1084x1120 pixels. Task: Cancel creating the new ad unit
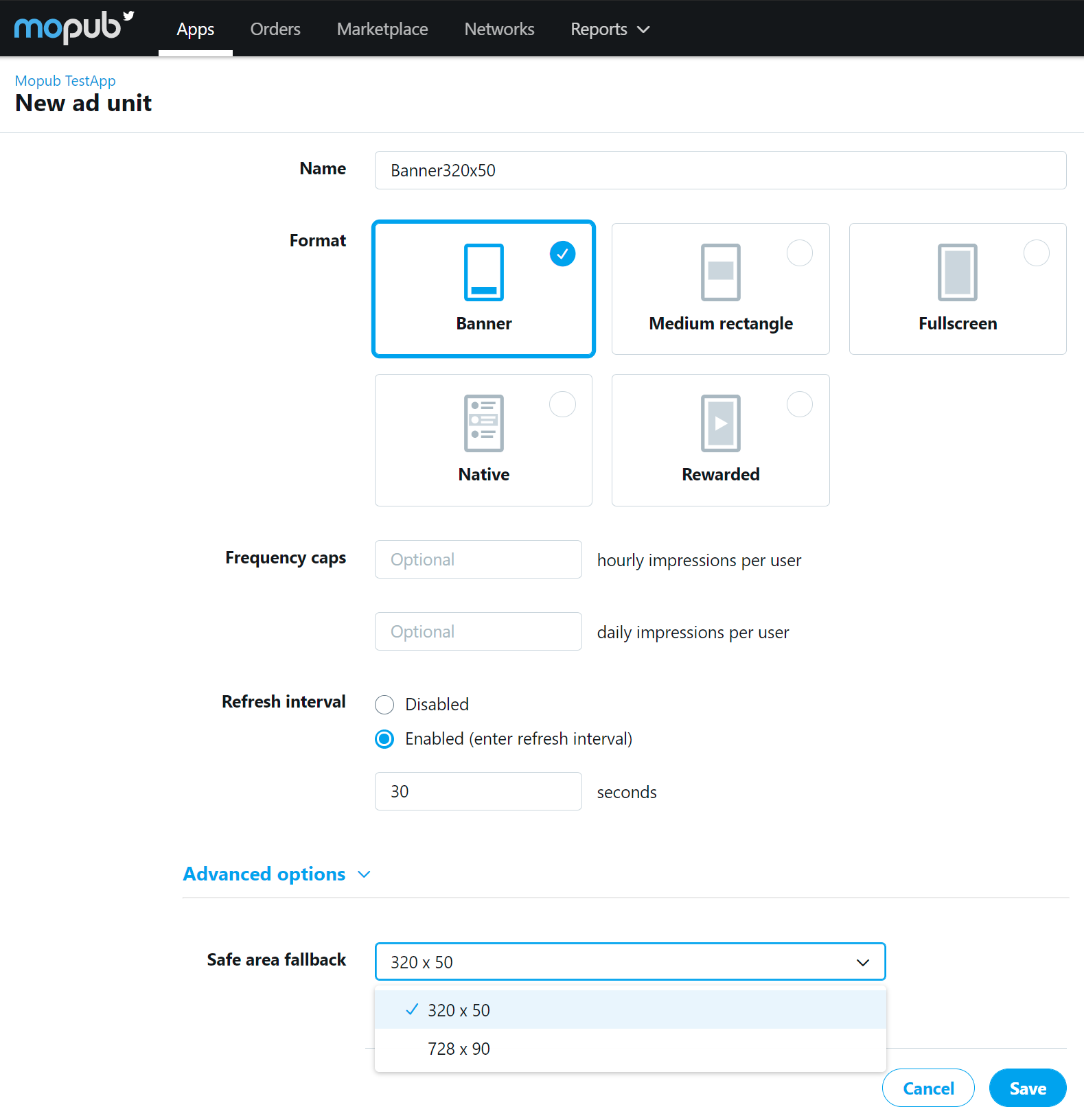(x=928, y=1088)
